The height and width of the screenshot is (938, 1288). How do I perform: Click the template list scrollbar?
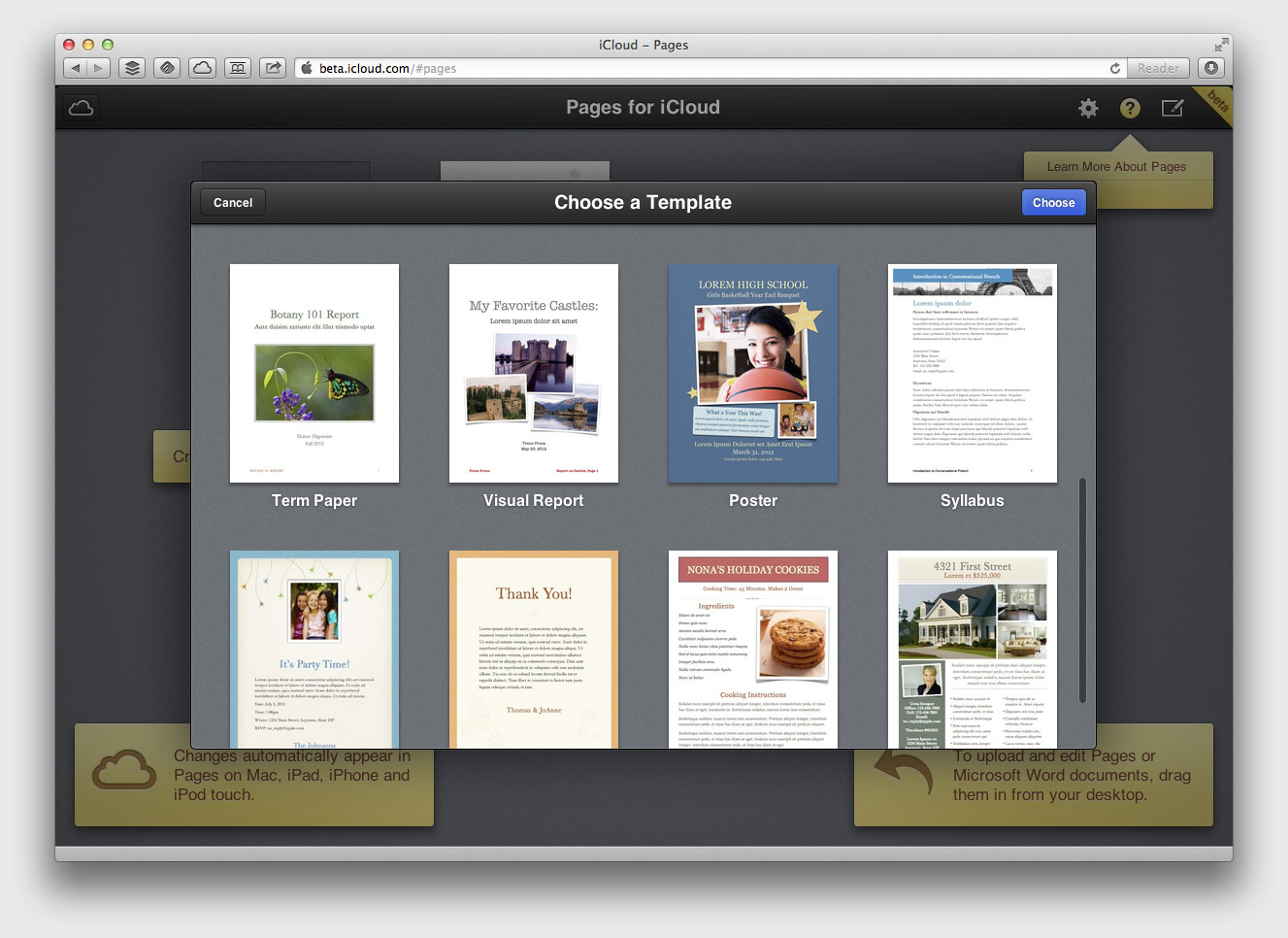click(1082, 590)
